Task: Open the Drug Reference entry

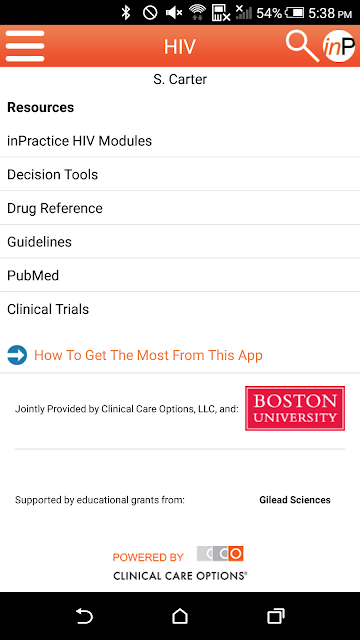Action: pyautogui.click(x=180, y=208)
